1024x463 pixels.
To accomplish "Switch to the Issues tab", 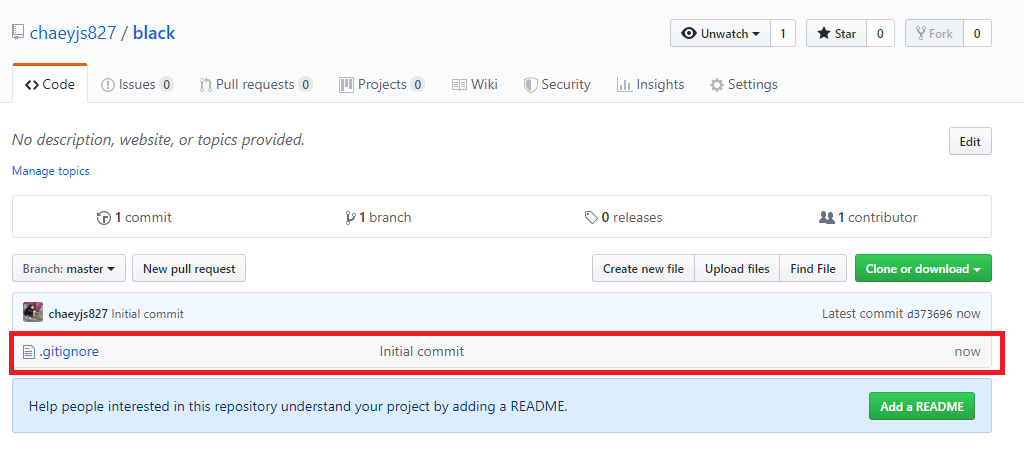I will click(x=137, y=84).
